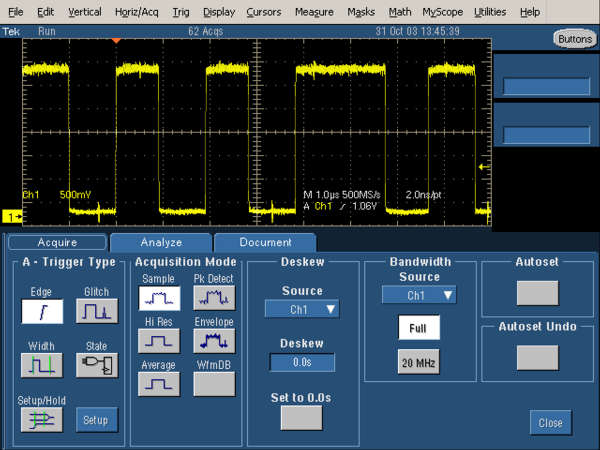Toggle Sample acquisition mode
This screenshot has height=450, width=600.
tap(158, 298)
